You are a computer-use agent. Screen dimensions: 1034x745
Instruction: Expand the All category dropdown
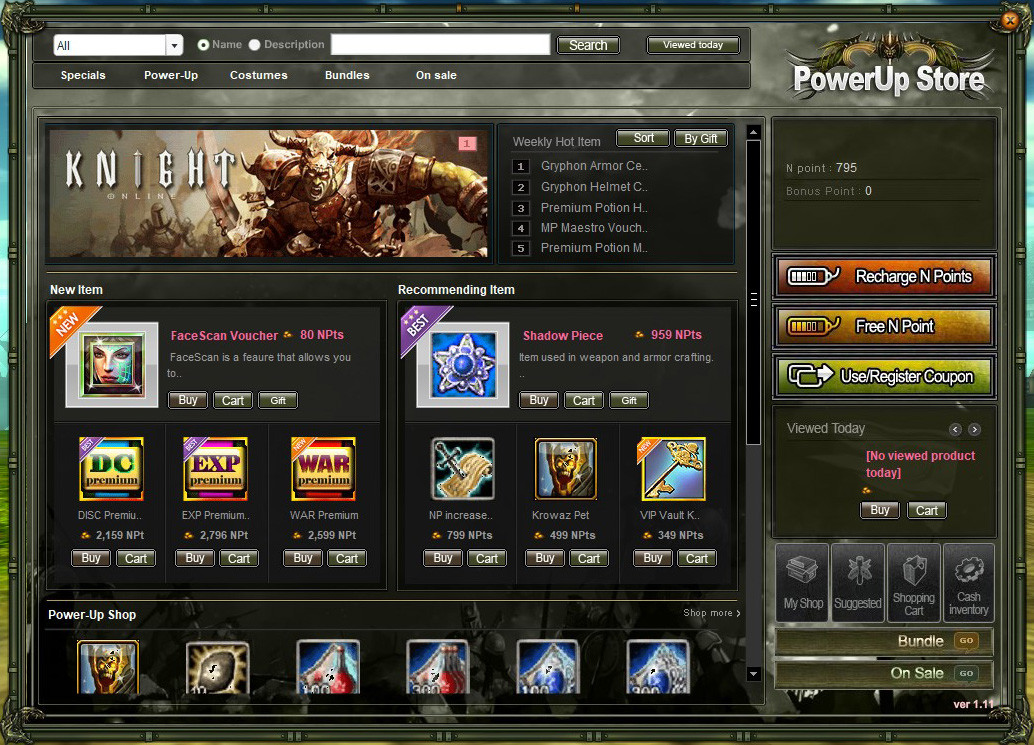pos(174,45)
